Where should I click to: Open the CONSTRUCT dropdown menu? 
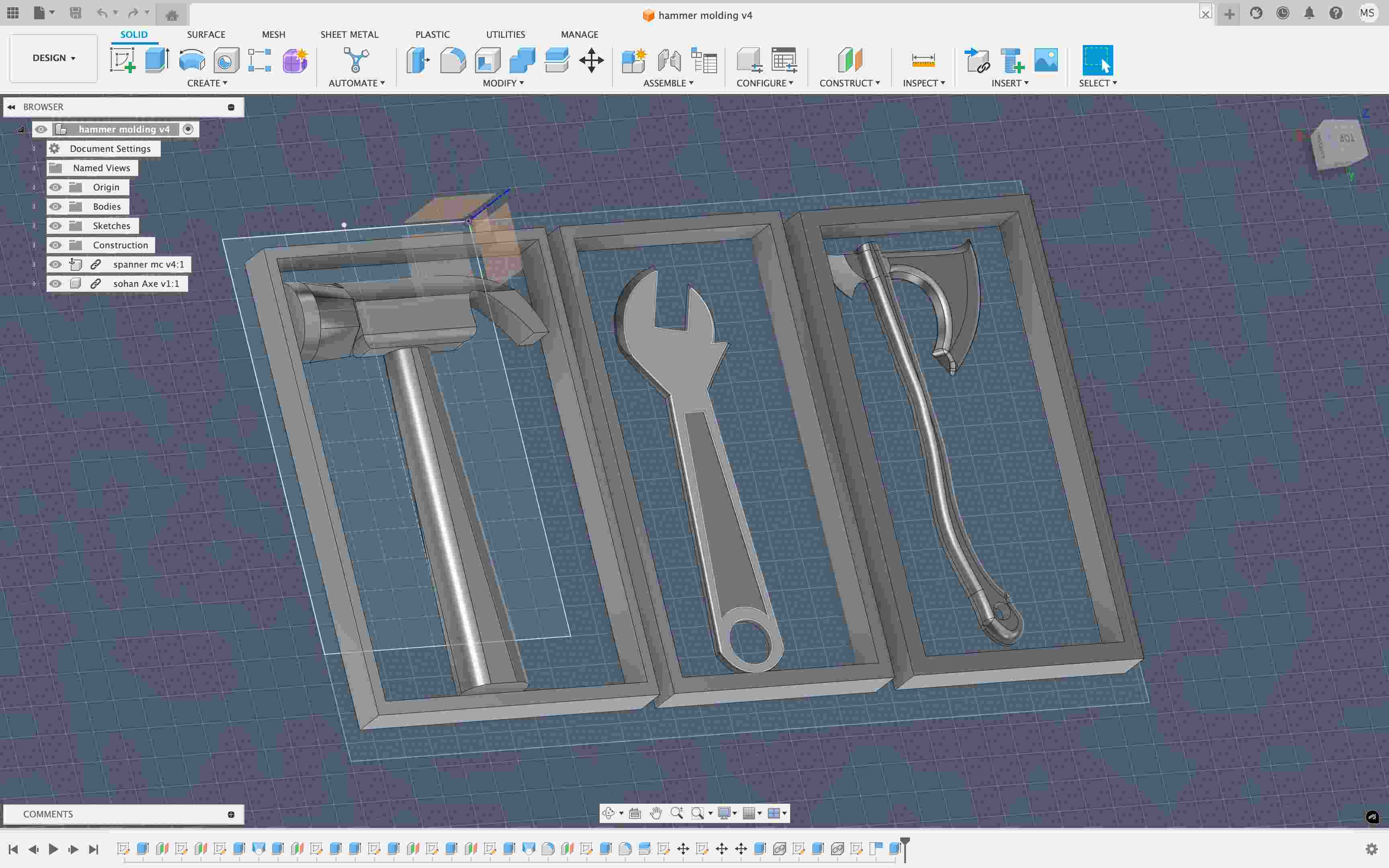[850, 83]
